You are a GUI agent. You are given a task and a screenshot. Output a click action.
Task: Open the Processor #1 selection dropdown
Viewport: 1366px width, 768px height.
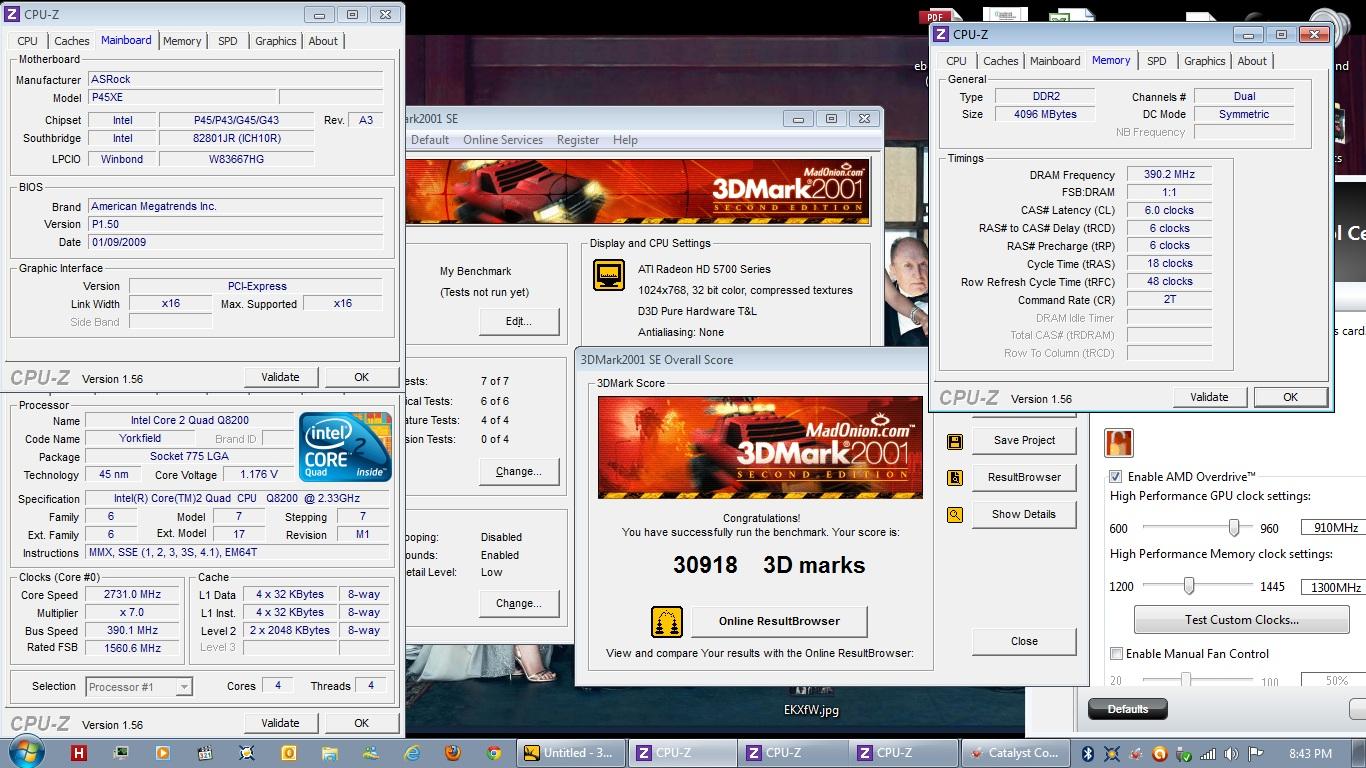pos(139,686)
